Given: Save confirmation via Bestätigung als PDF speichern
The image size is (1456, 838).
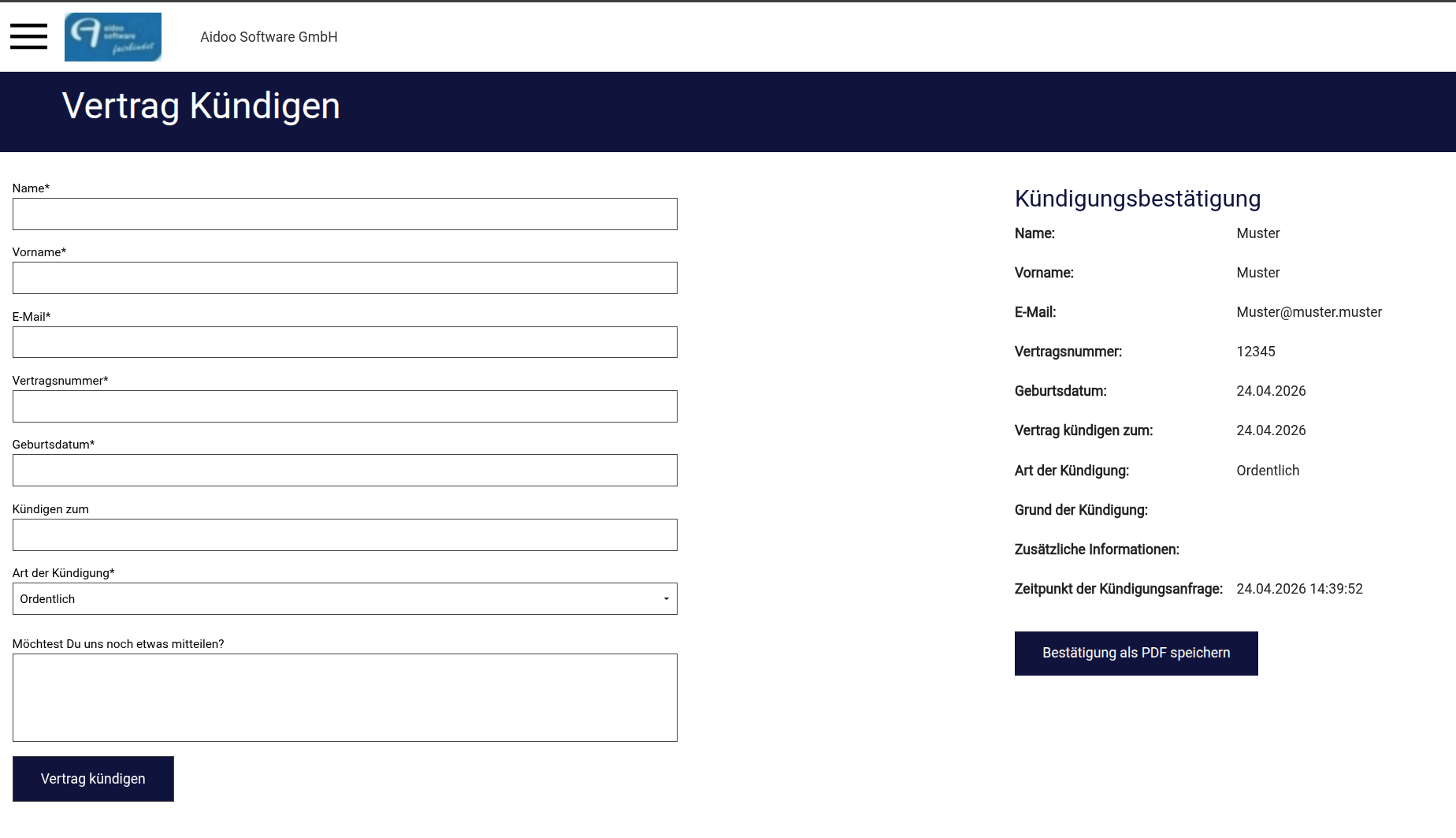Looking at the screenshot, I should coord(1136,654).
